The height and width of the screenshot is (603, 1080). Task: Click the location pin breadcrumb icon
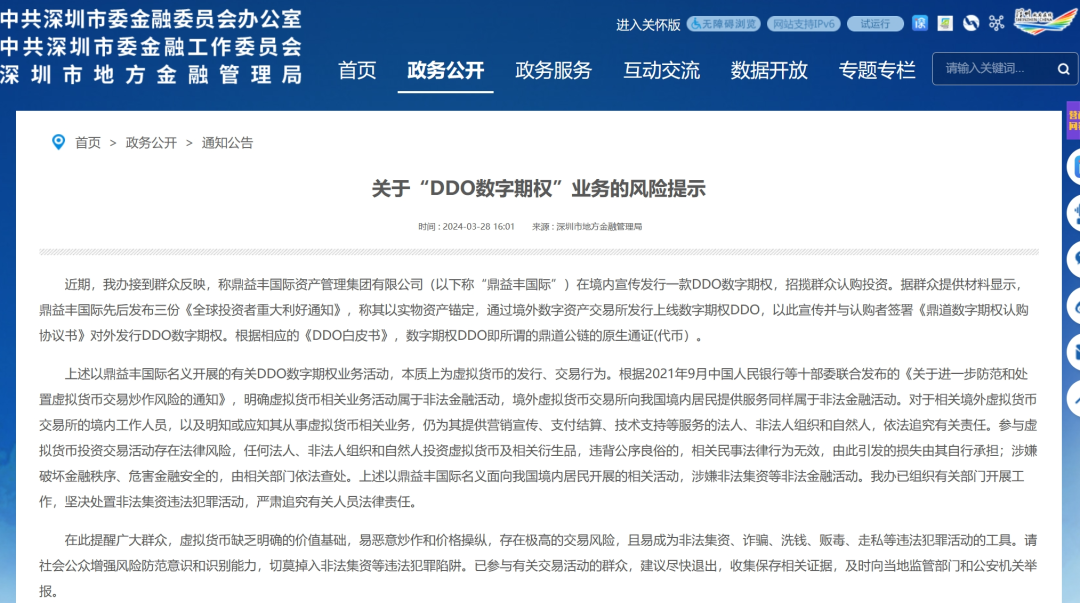pyautogui.click(x=59, y=142)
